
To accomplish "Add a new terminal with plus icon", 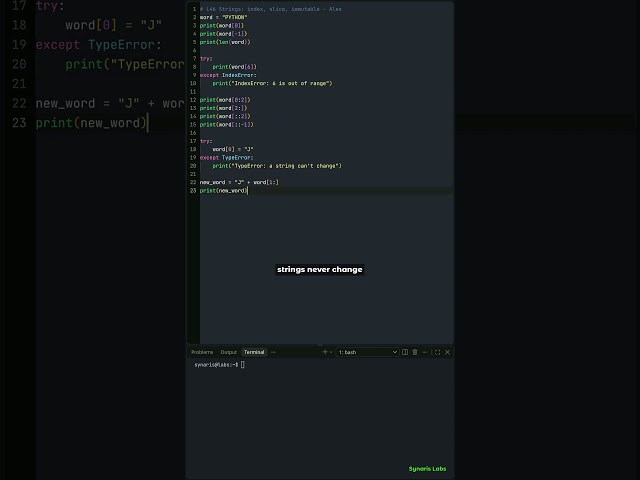I will tap(325, 352).
